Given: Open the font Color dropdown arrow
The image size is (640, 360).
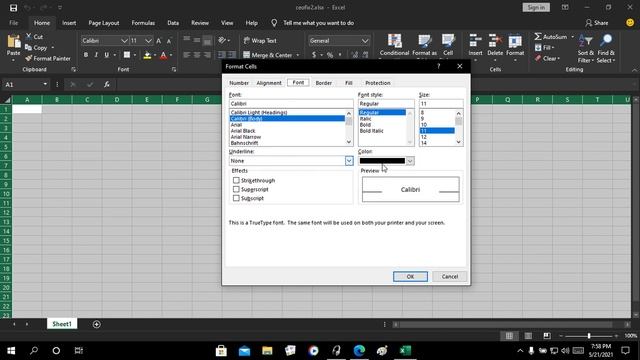Looking at the screenshot, I should 410,161.
